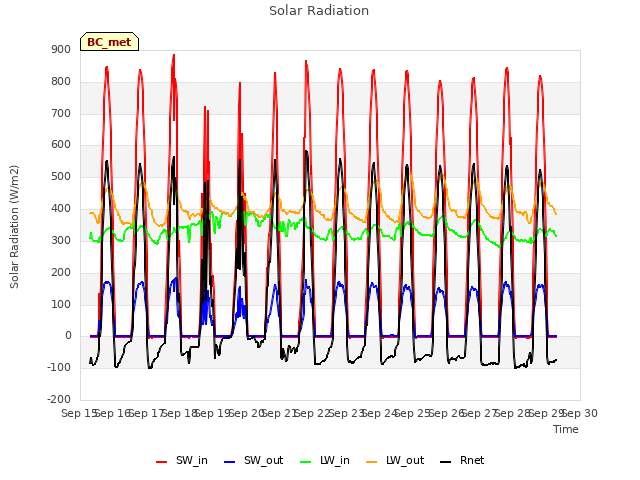
Task: Click the orange LW_out legend swatch
Action: tap(372, 462)
